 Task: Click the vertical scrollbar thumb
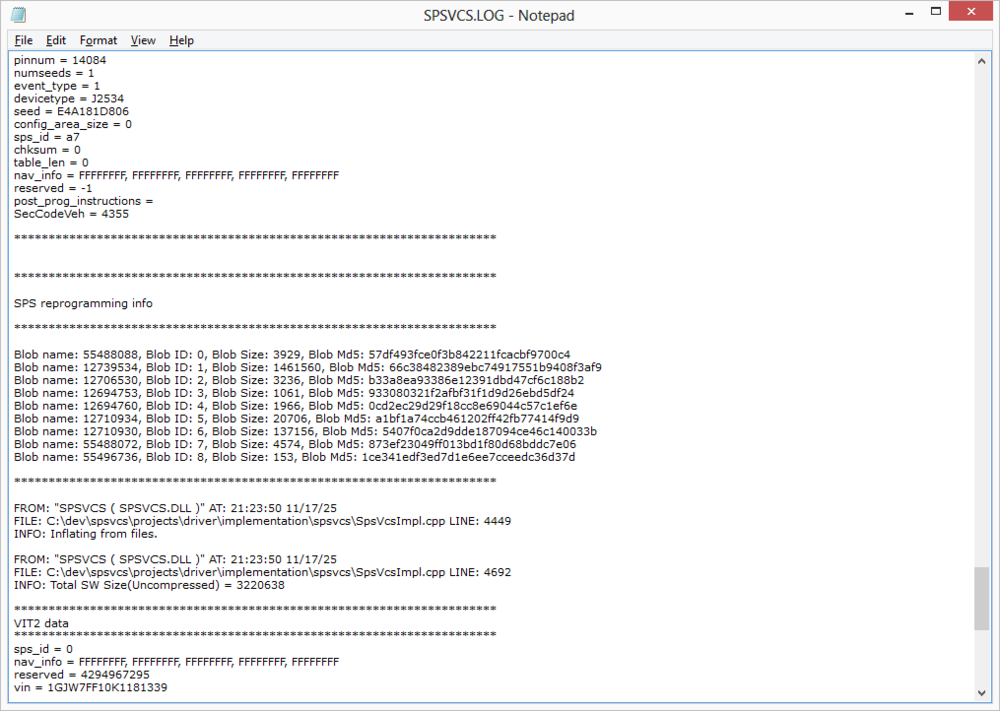coord(981,598)
